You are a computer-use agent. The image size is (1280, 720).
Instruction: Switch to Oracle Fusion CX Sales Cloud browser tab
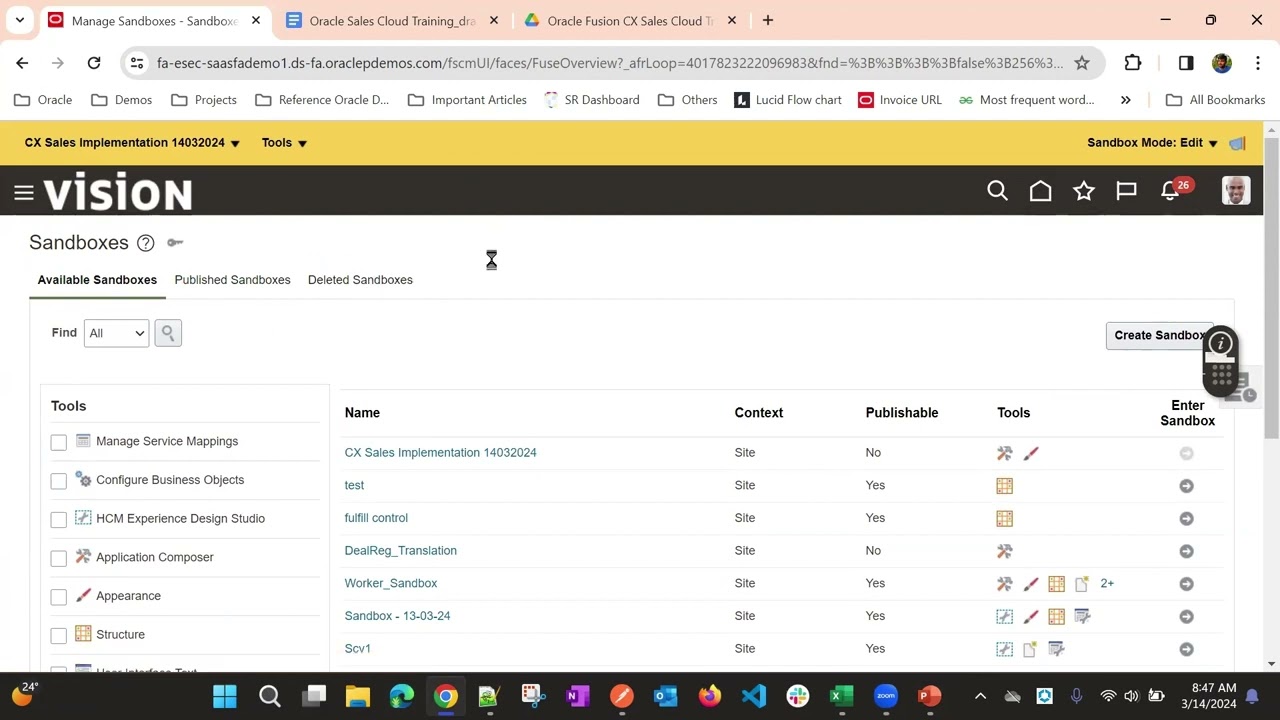click(630, 21)
